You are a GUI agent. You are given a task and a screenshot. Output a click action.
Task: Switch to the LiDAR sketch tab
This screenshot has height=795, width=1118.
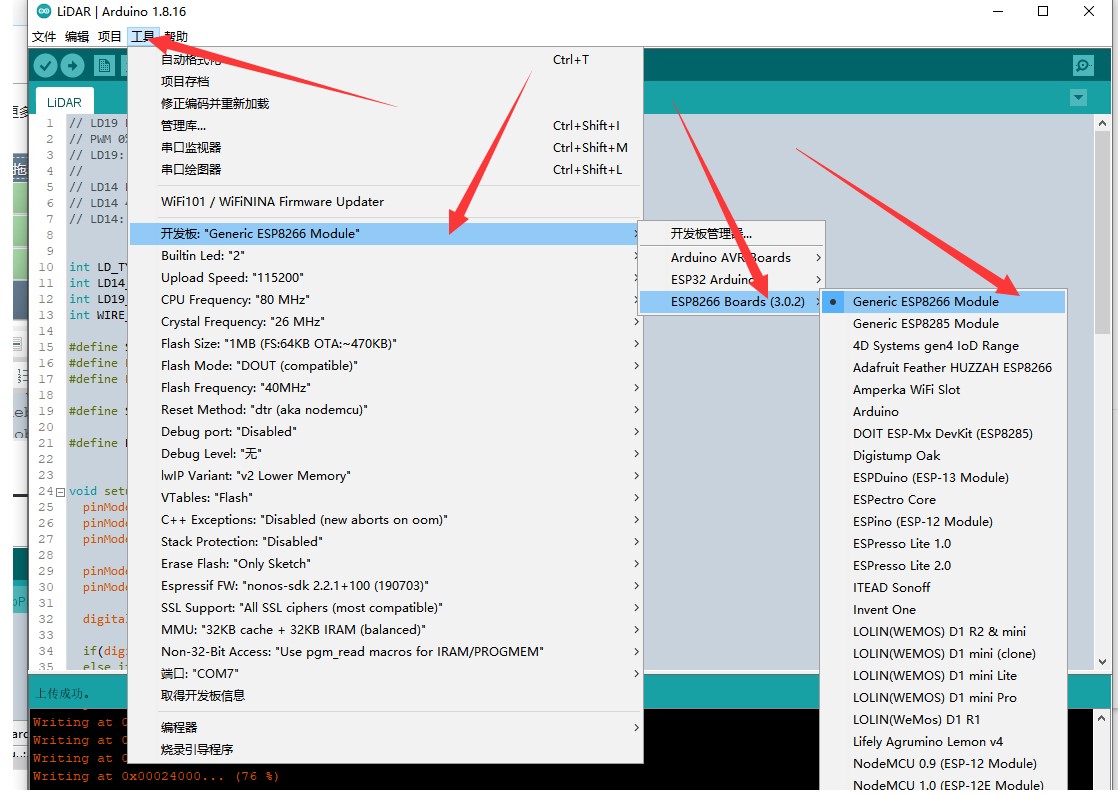coord(64,102)
